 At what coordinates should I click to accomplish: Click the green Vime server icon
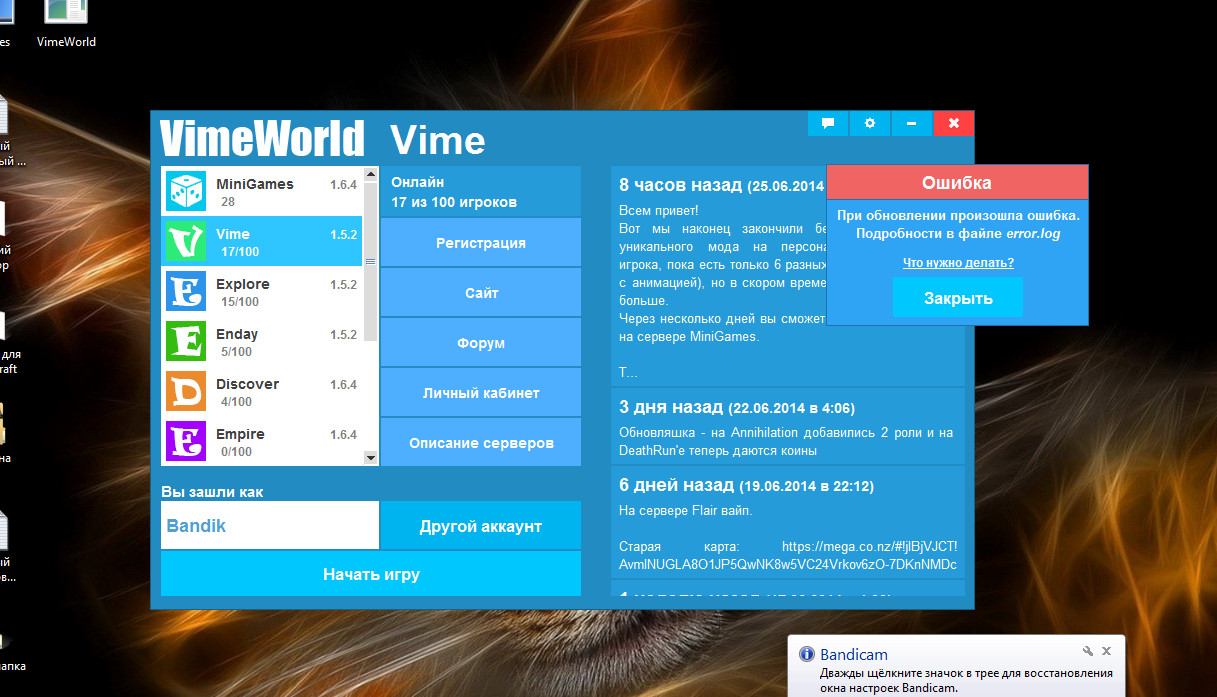[x=185, y=241]
